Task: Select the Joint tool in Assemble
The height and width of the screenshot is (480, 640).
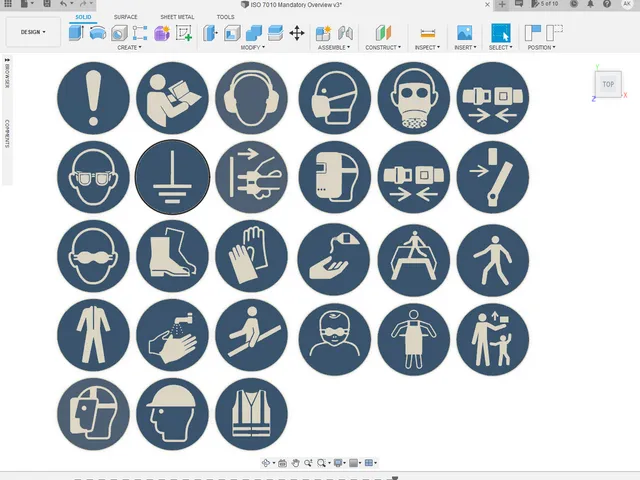Action: click(x=345, y=33)
